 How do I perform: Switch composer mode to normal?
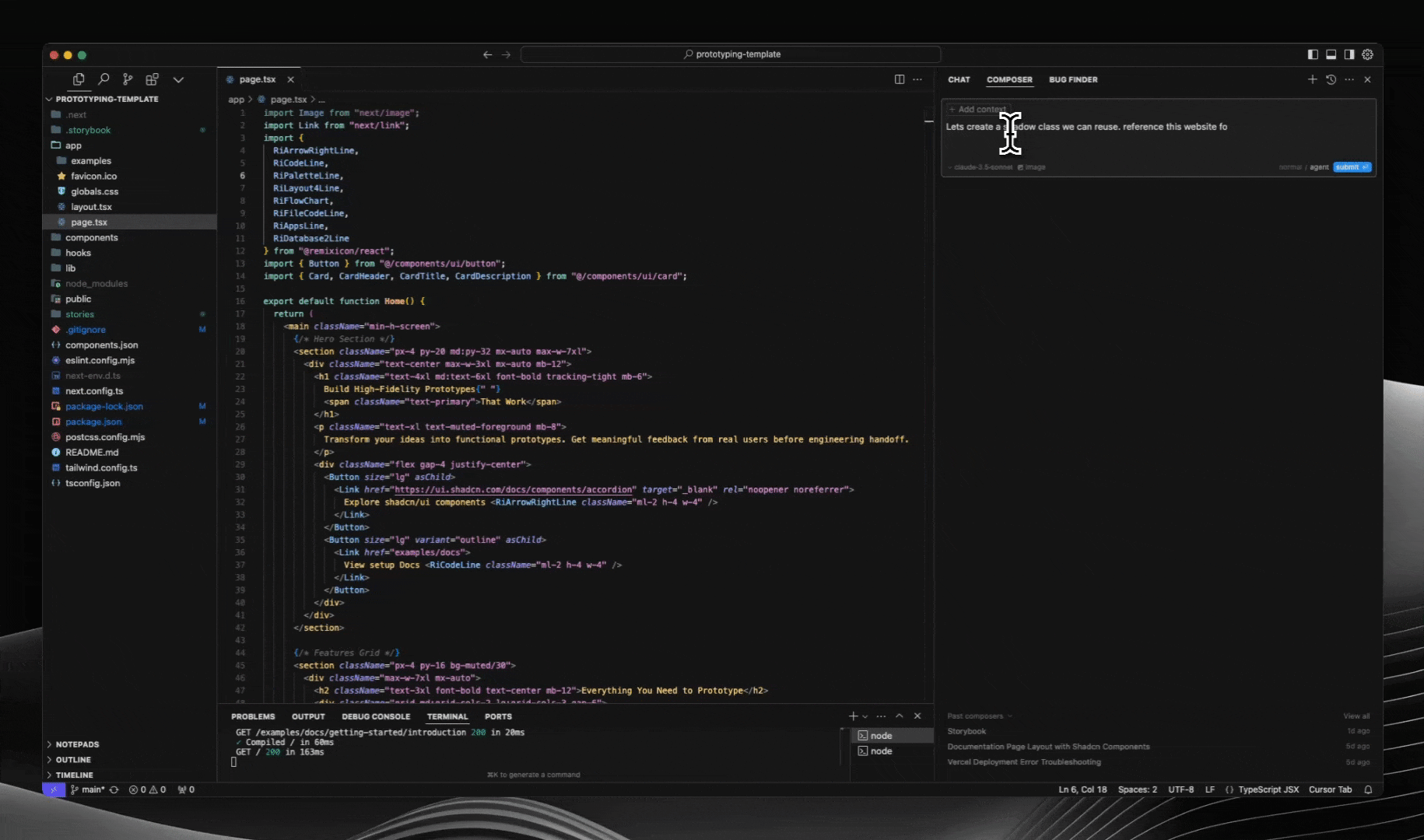(x=1289, y=167)
